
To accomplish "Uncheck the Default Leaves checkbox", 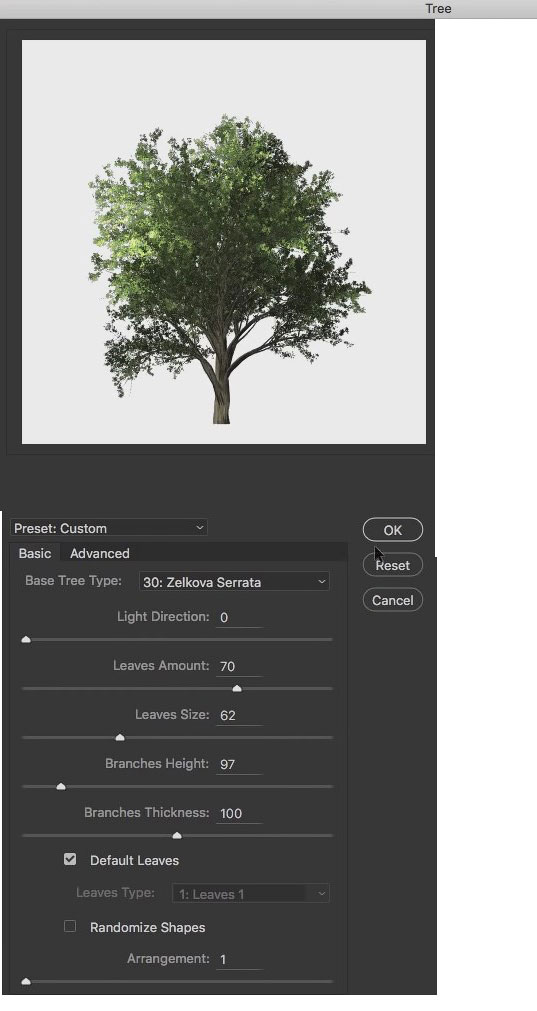I will point(70,859).
